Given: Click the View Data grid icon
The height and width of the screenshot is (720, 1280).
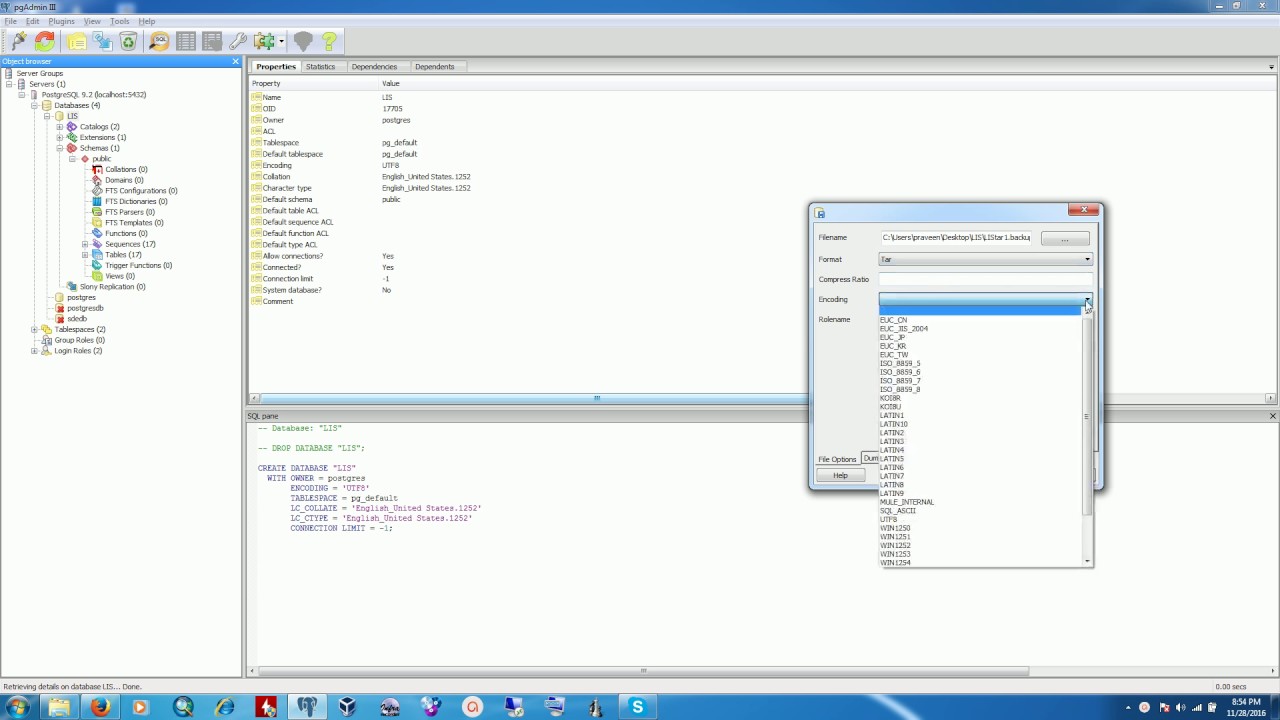Looking at the screenshot, I should (x=186, y=41).
